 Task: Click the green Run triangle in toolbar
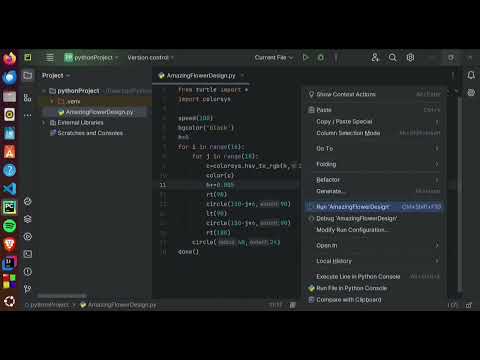pyautogui.click(x=305, y=58)
